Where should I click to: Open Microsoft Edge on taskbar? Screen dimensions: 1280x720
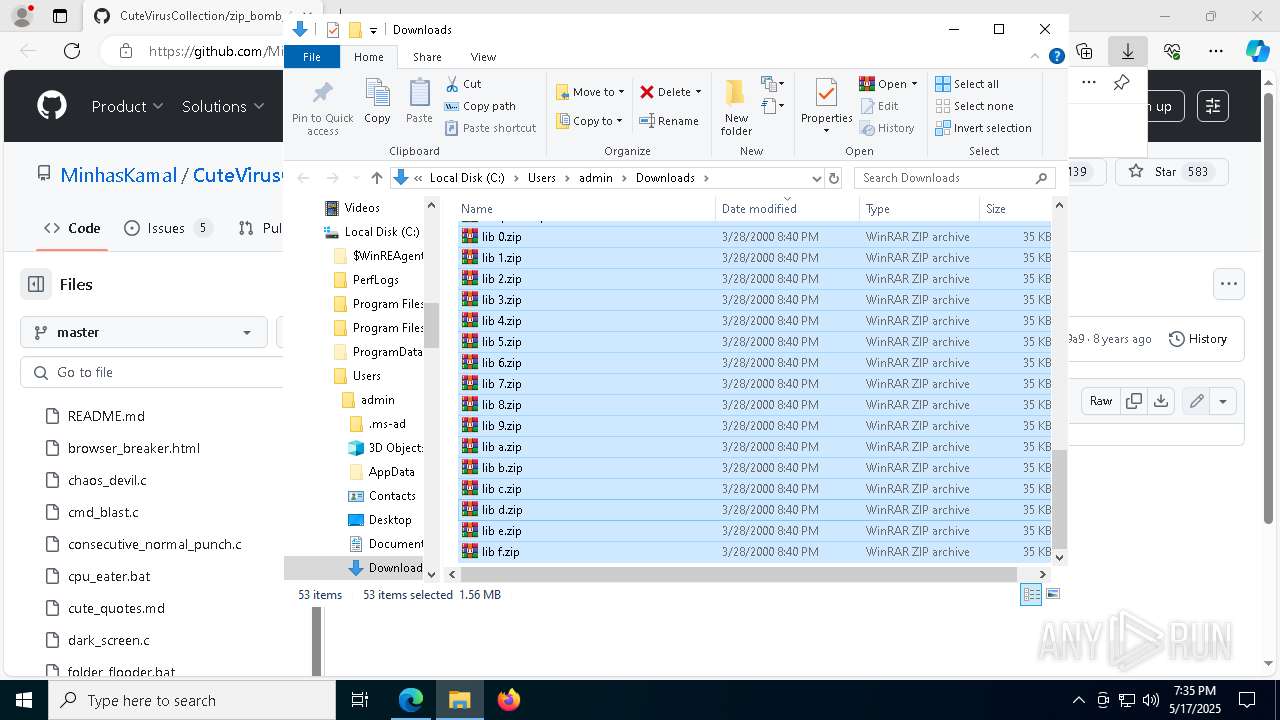coord(411,700)
